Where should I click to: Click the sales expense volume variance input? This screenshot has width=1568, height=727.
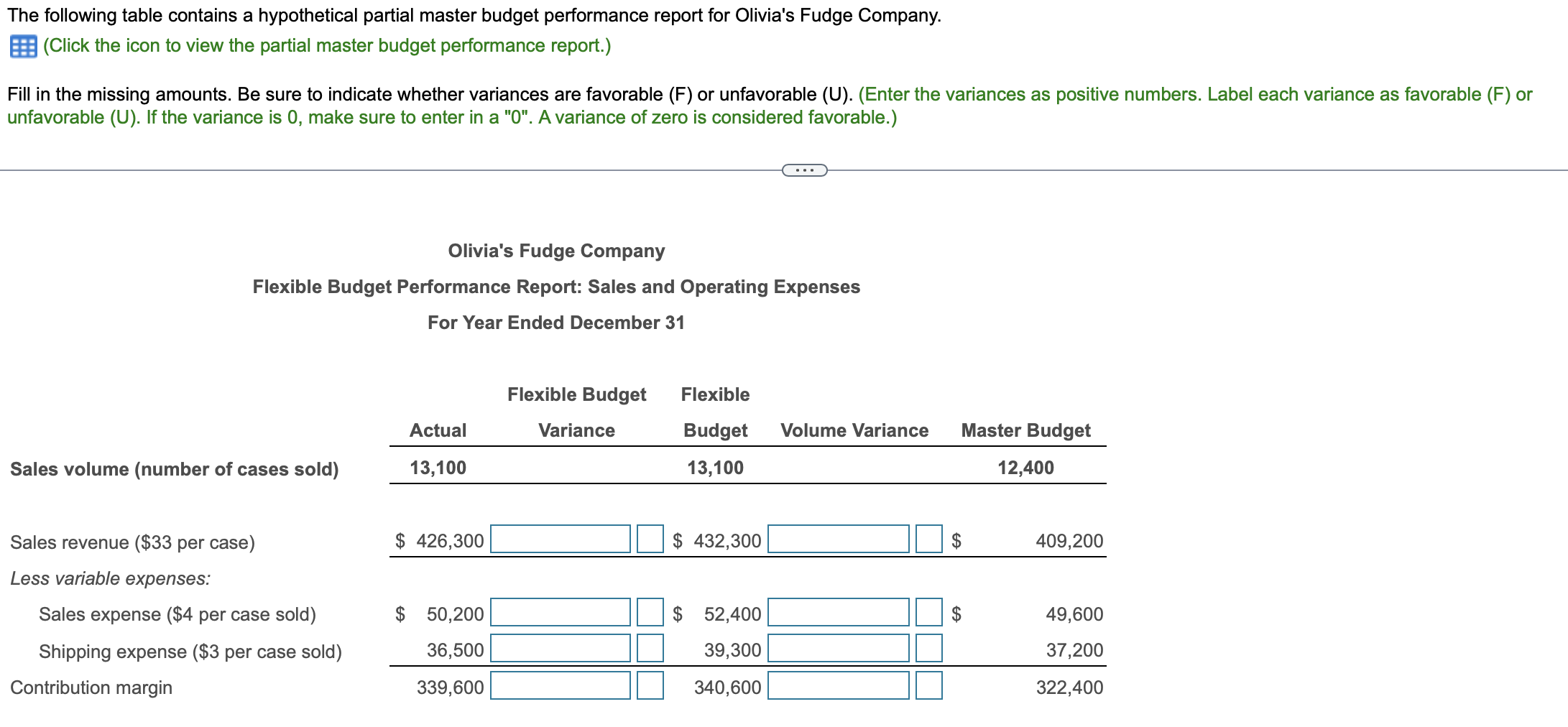(x=837, y=613)
